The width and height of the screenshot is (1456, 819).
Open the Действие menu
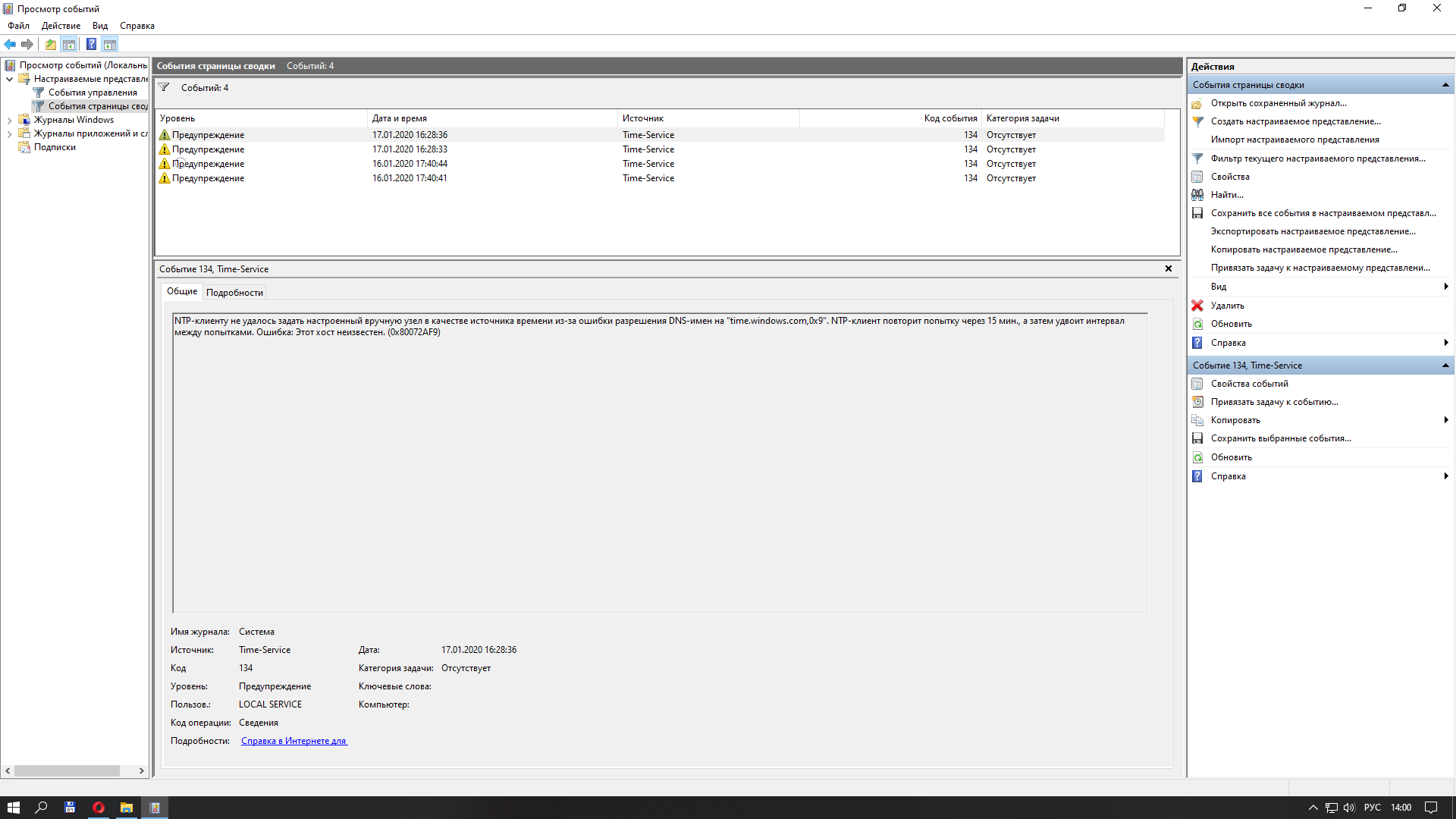pos(61,26)
